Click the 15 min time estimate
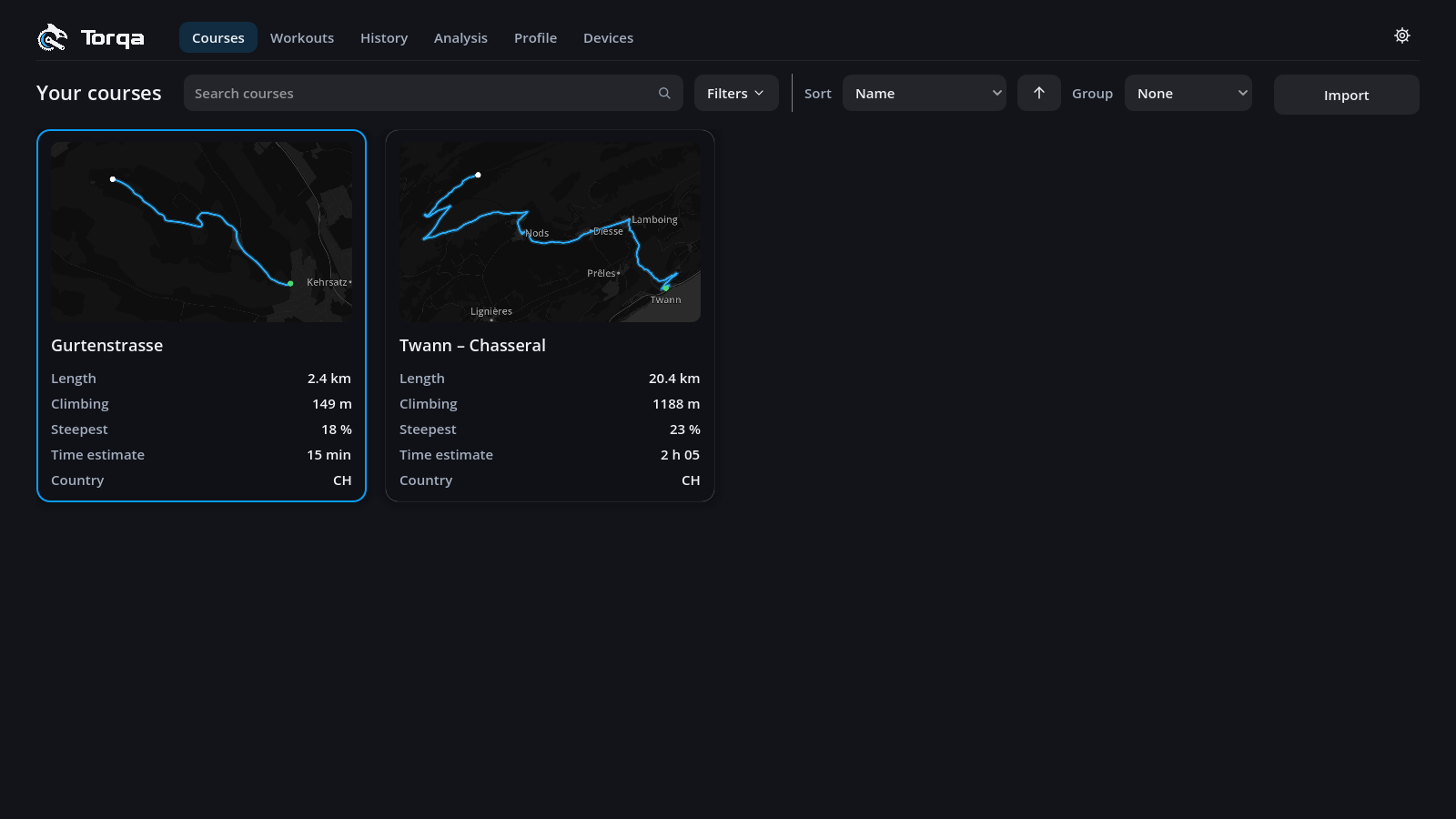The image size is (1456, 819). click(329, 454)
